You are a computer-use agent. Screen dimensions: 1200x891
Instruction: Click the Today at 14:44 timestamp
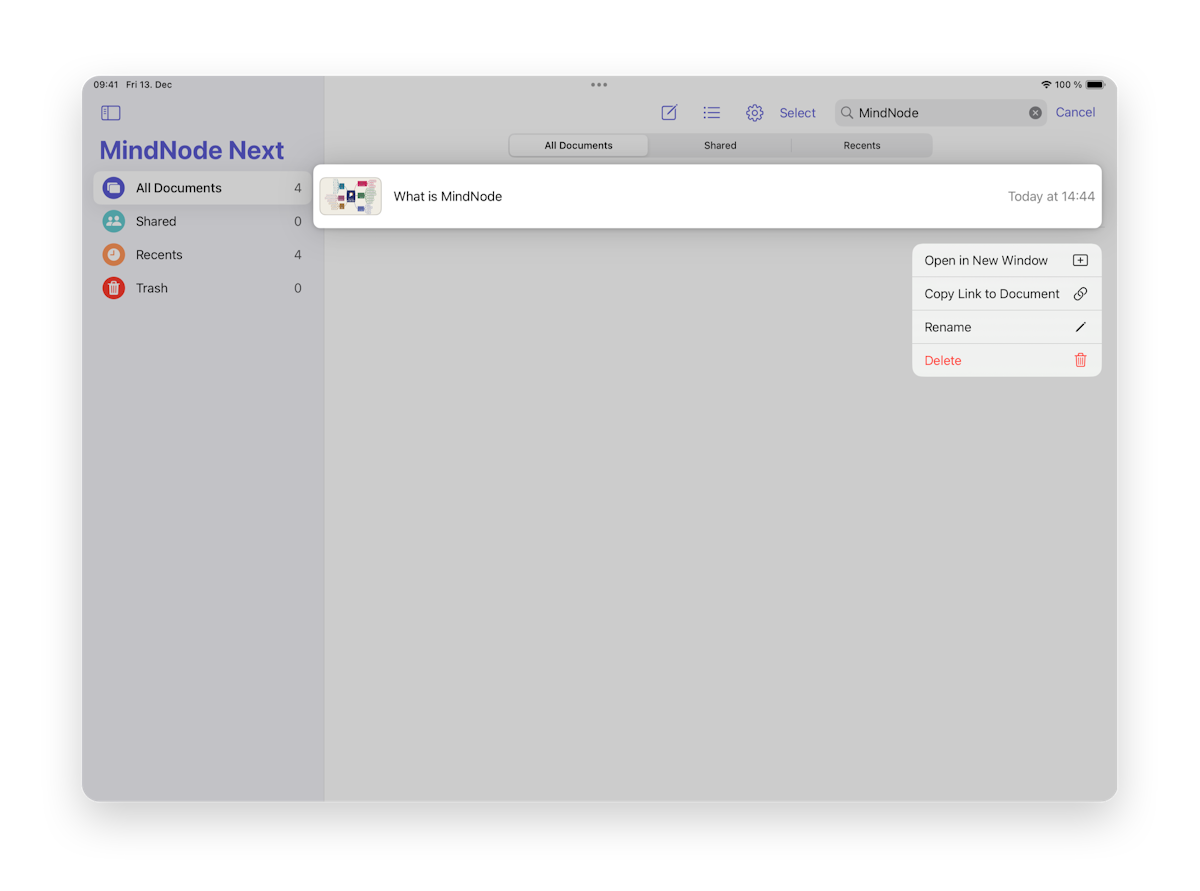pos(1051,197)
